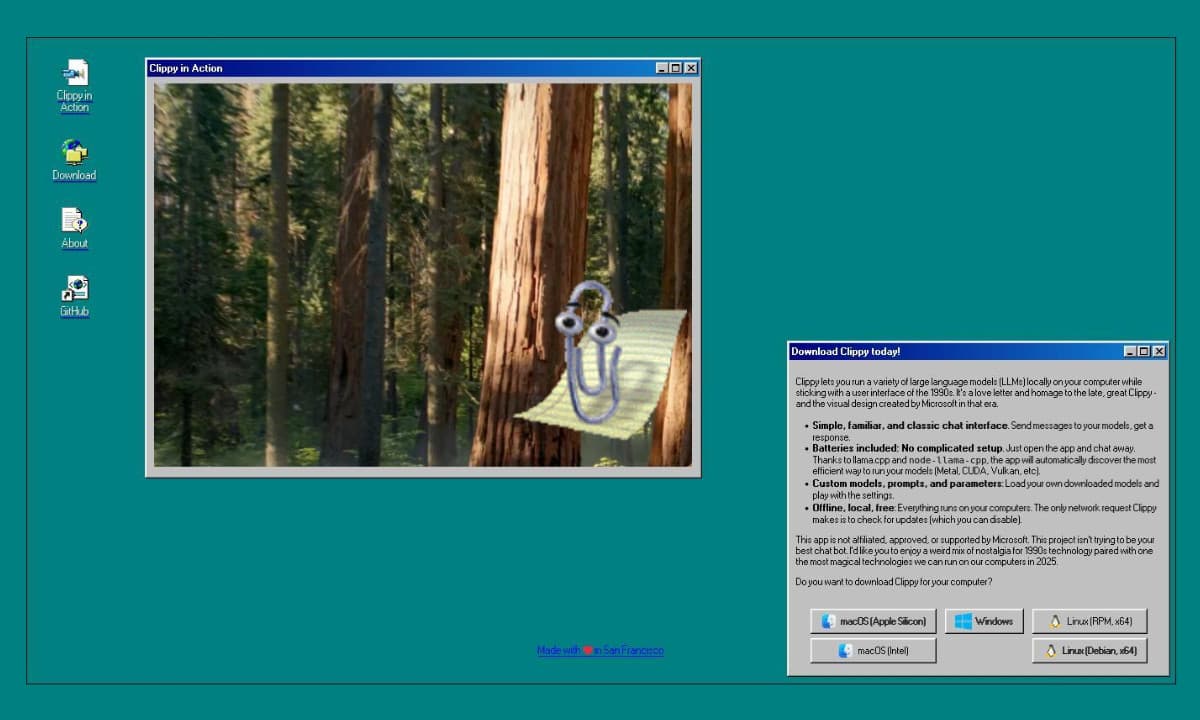Click the macOS (Intel) download button
Screen dimensions: 1200x720
coord(874,651)
